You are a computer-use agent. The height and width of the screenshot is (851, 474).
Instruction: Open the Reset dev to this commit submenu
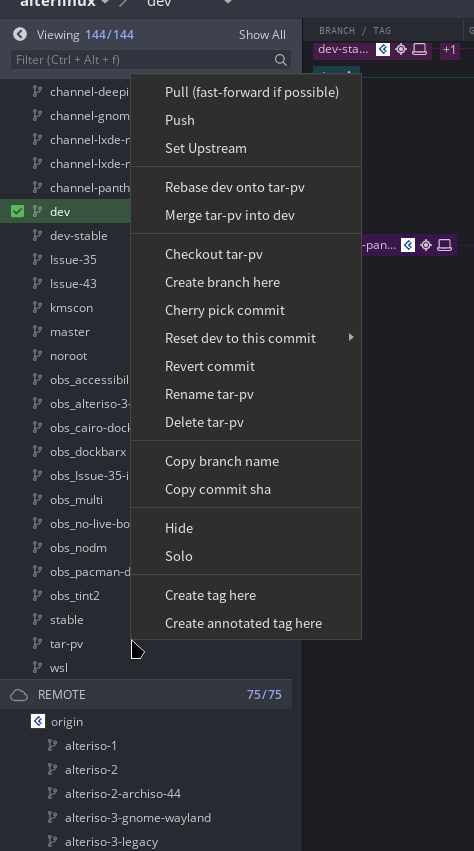(x=246, y=338)
